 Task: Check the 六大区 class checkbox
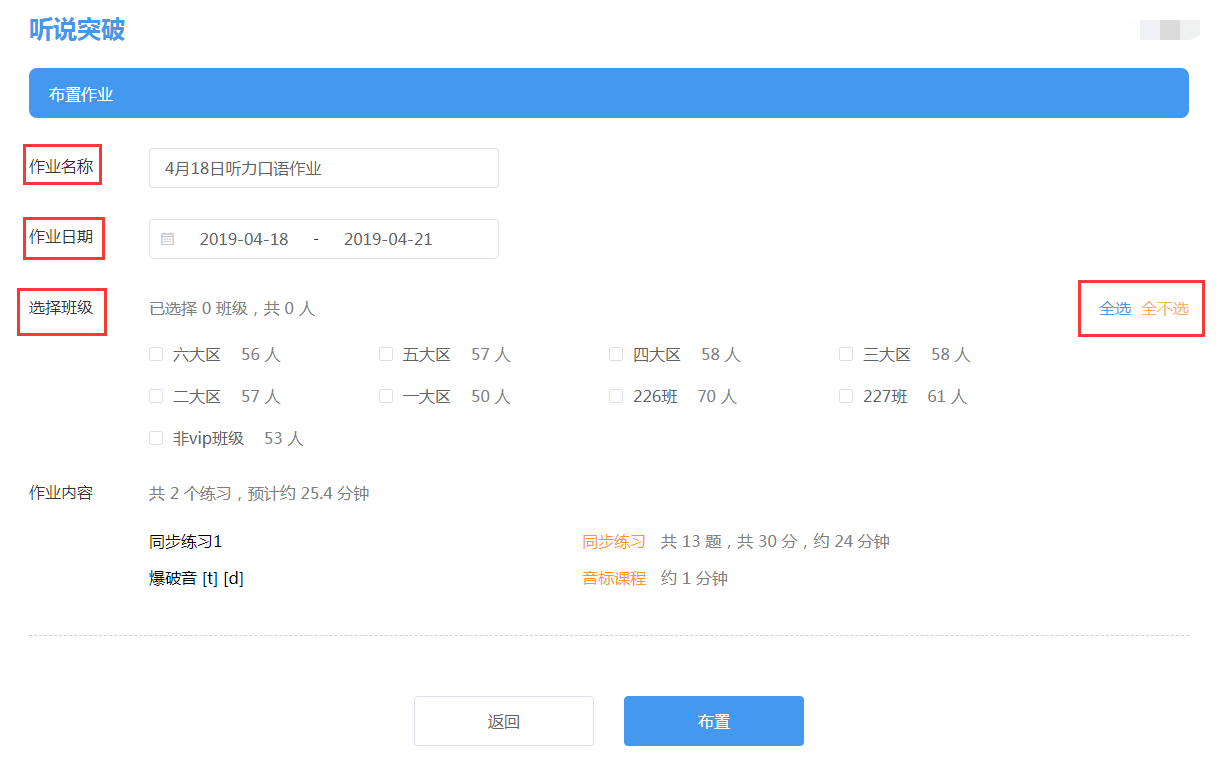coord(156,354)
